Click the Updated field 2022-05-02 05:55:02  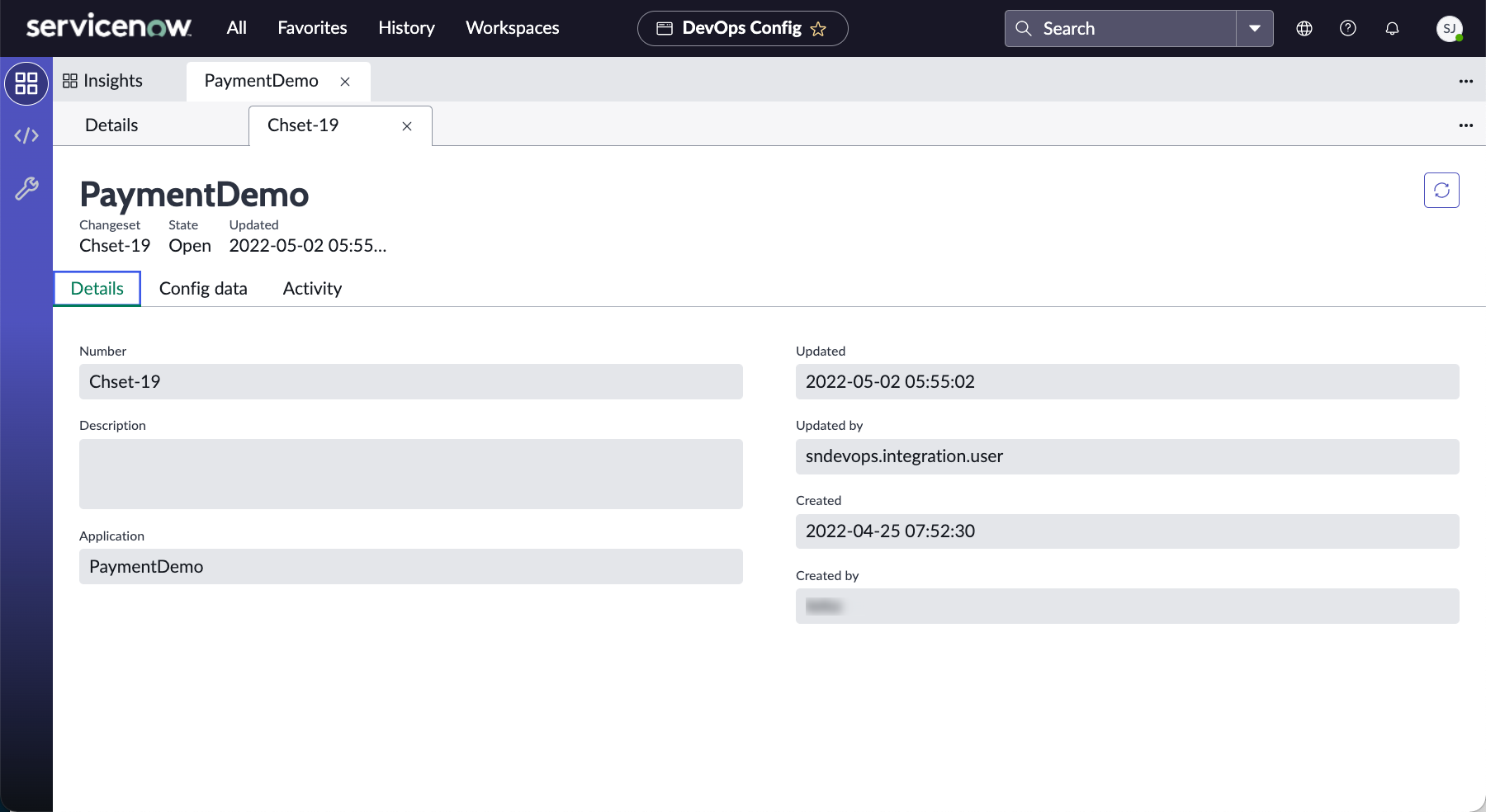1128,382
